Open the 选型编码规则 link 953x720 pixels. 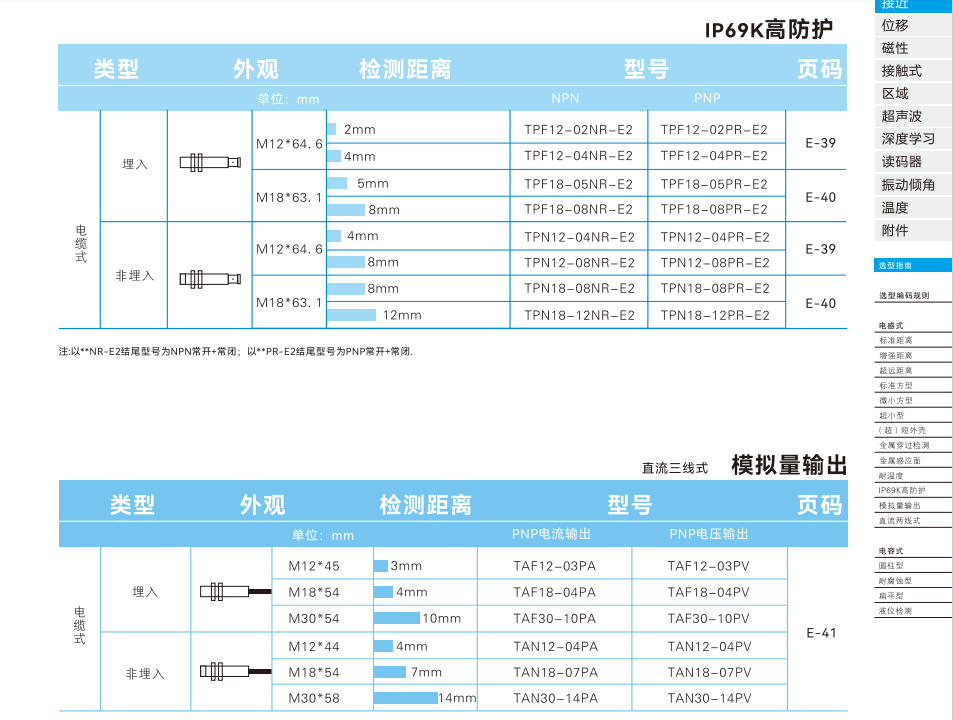904,296
